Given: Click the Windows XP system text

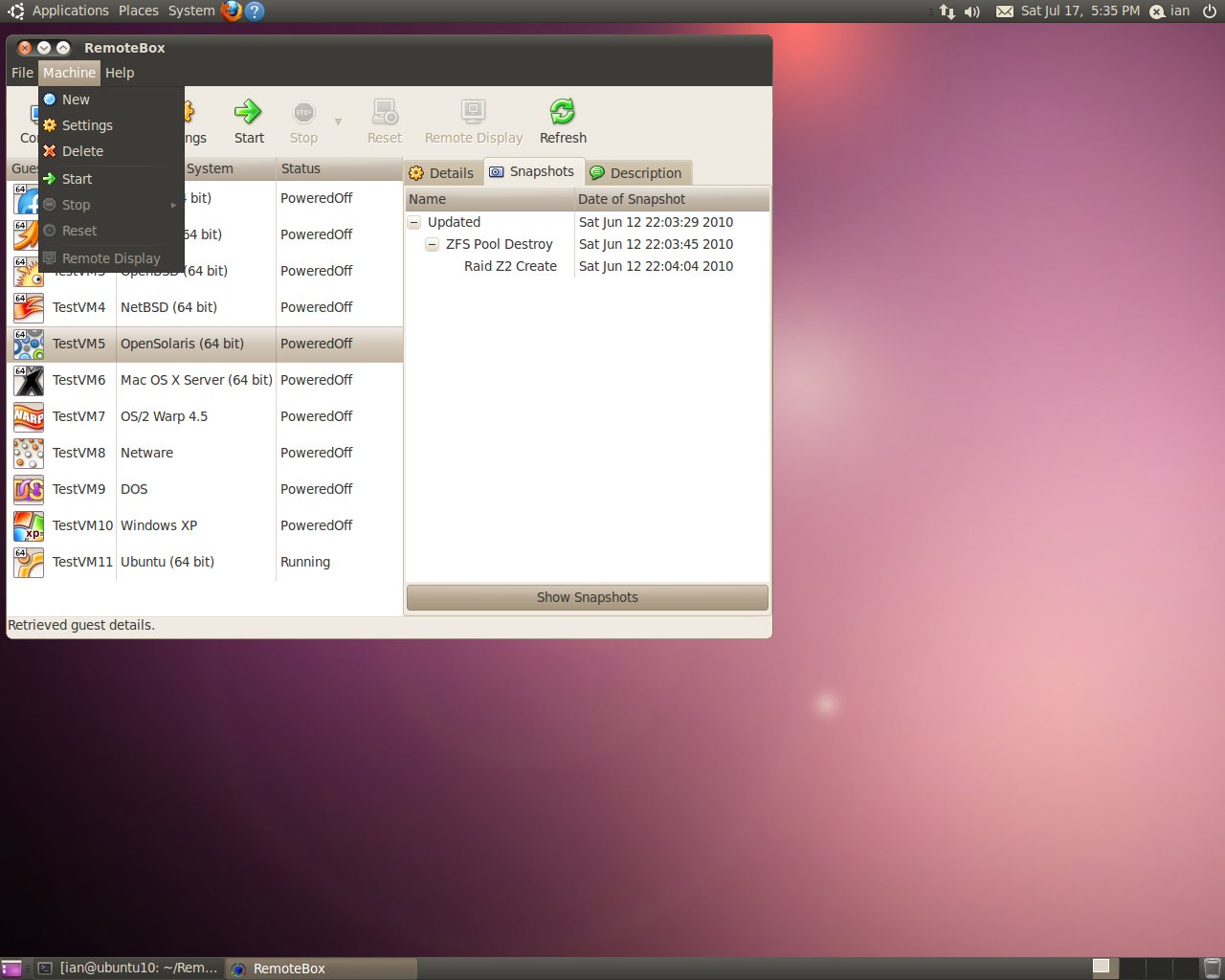Looking at the screenshot, I should 159,525.
